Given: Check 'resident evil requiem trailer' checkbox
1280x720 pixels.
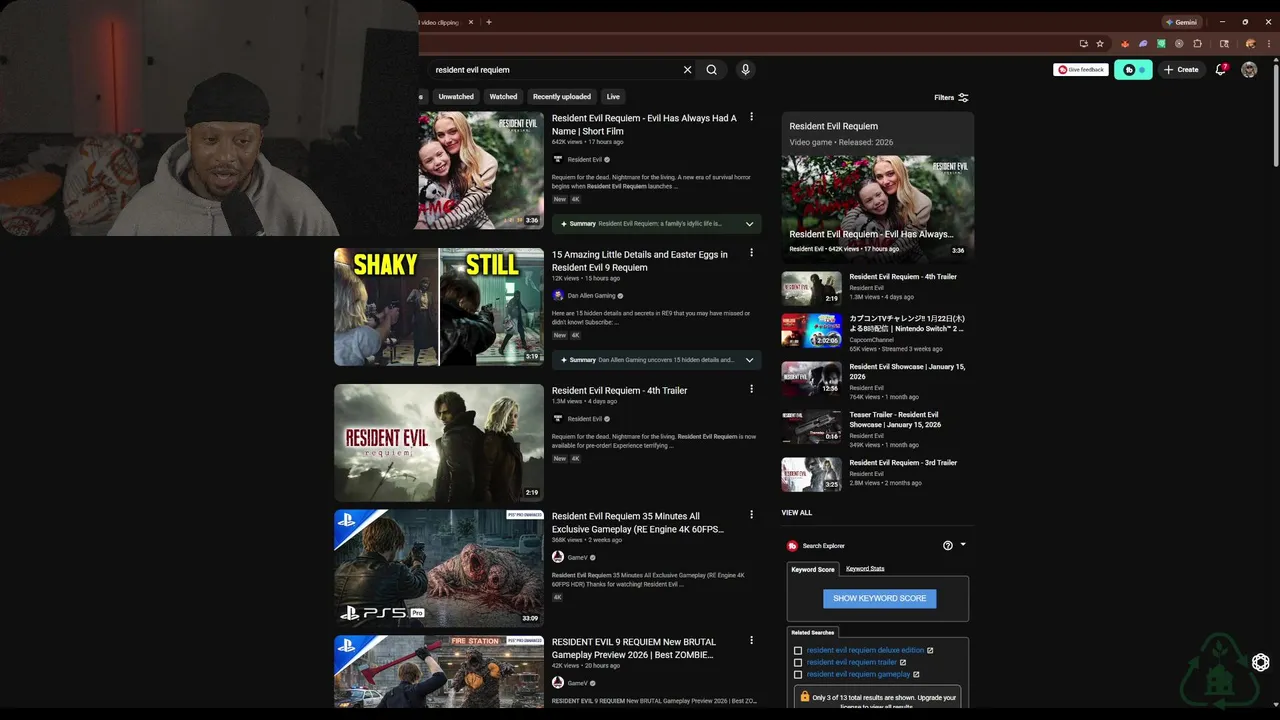Looking at the screenshot, I should 798,662.
